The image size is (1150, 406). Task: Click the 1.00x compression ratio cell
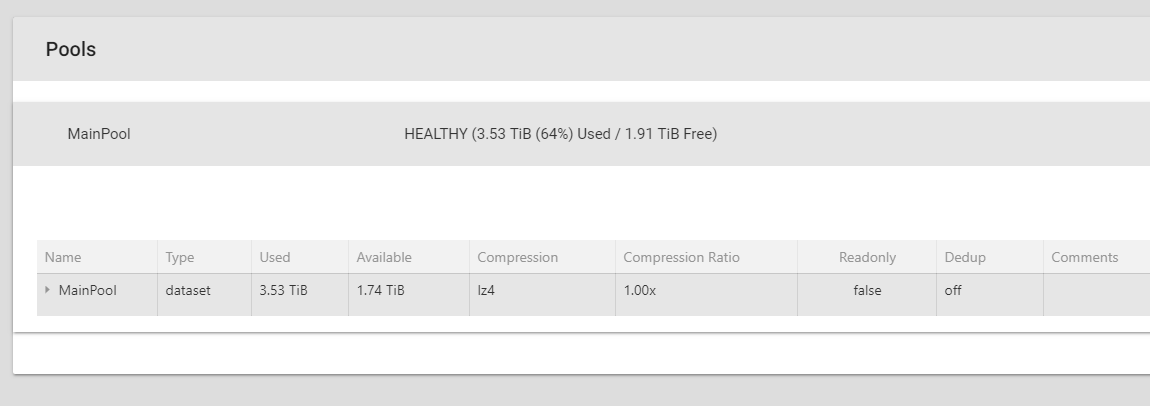[640, 291]
